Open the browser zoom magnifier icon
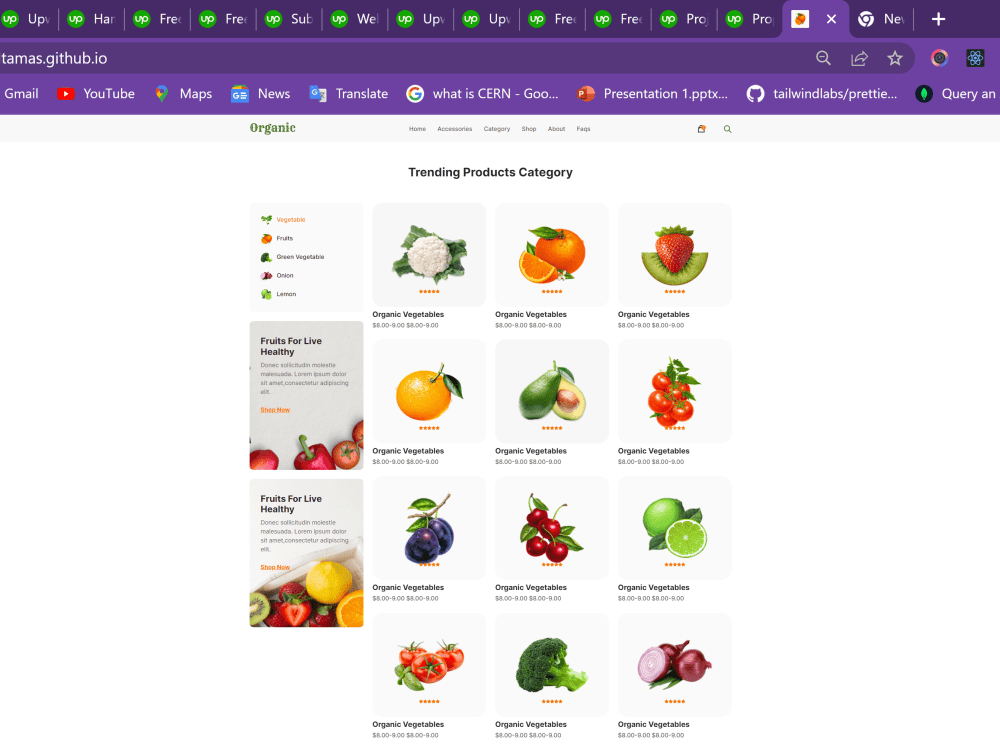Screen dimensions: 1000x750 [823, 59]
